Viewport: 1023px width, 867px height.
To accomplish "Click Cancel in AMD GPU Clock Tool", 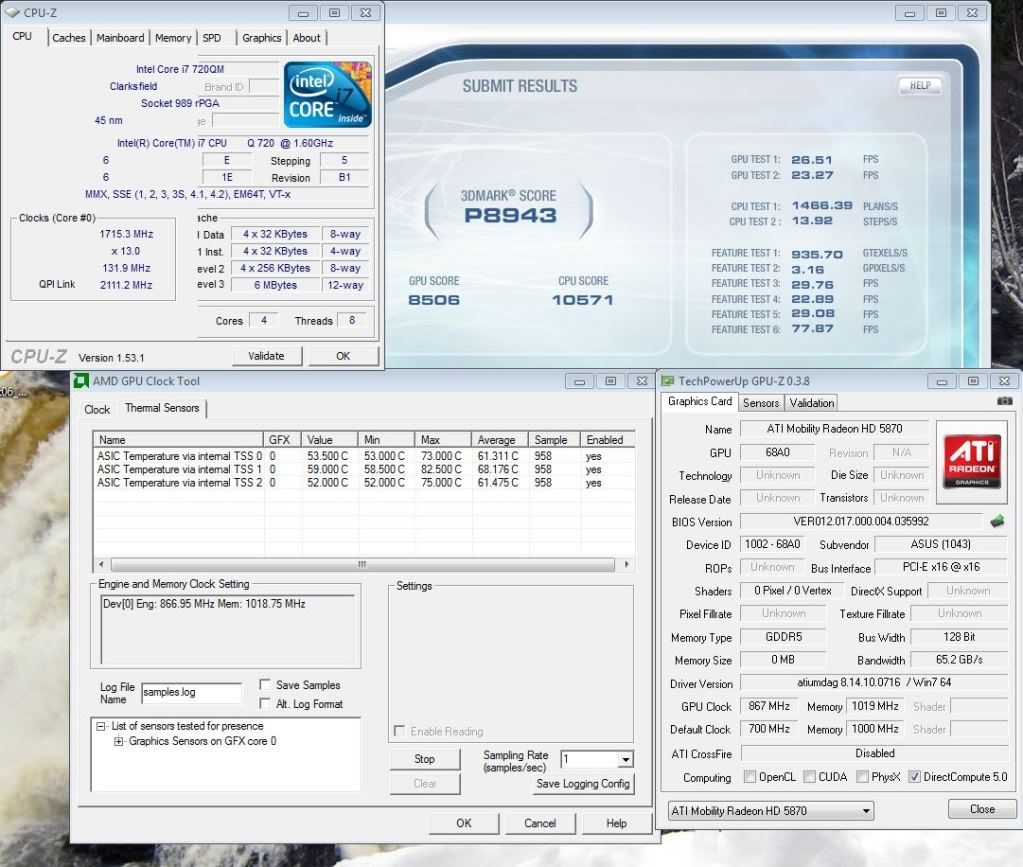I will pos(540,823).
